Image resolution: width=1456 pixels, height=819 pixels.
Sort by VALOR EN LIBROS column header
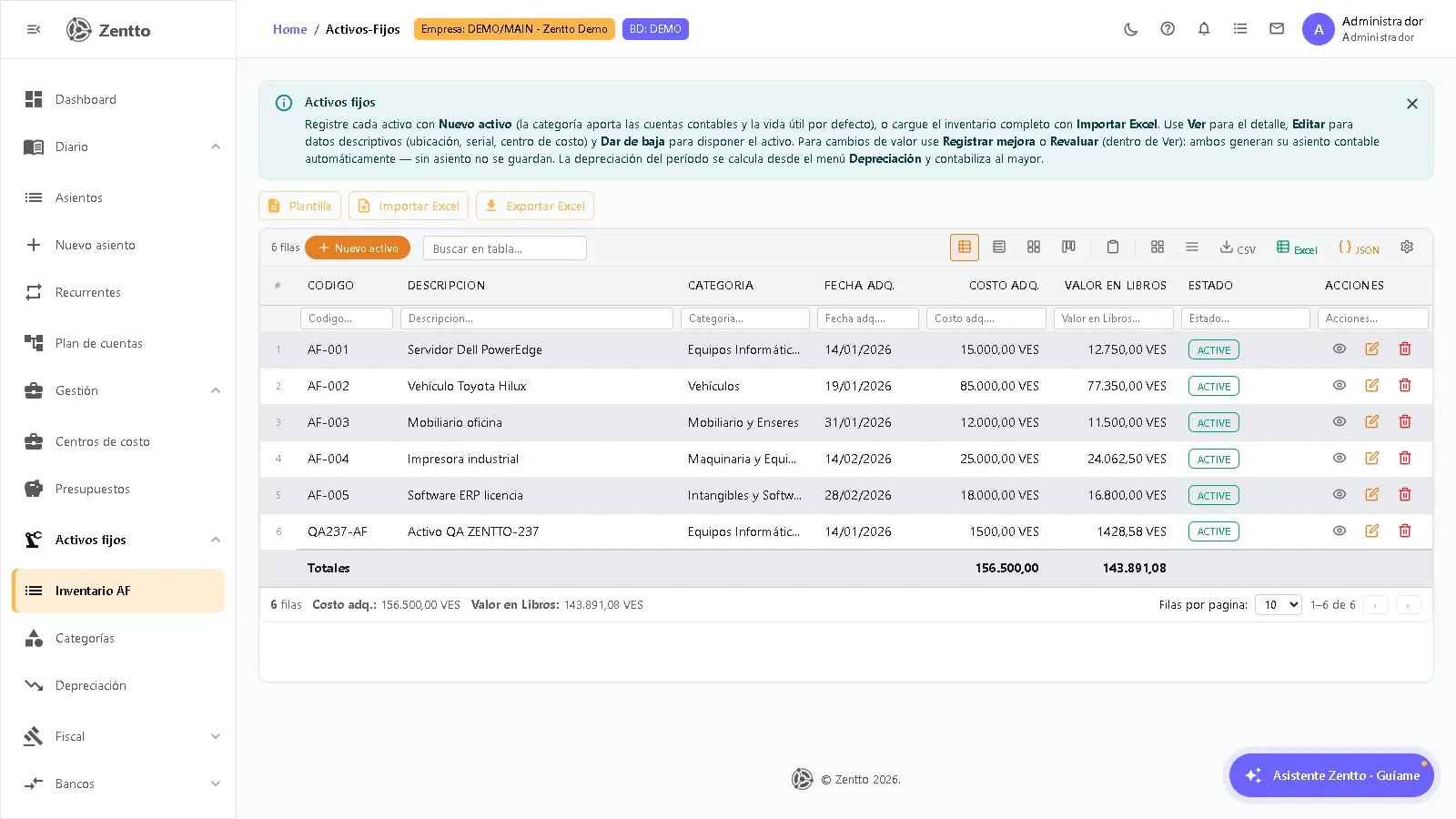(x=1115, y=285)
